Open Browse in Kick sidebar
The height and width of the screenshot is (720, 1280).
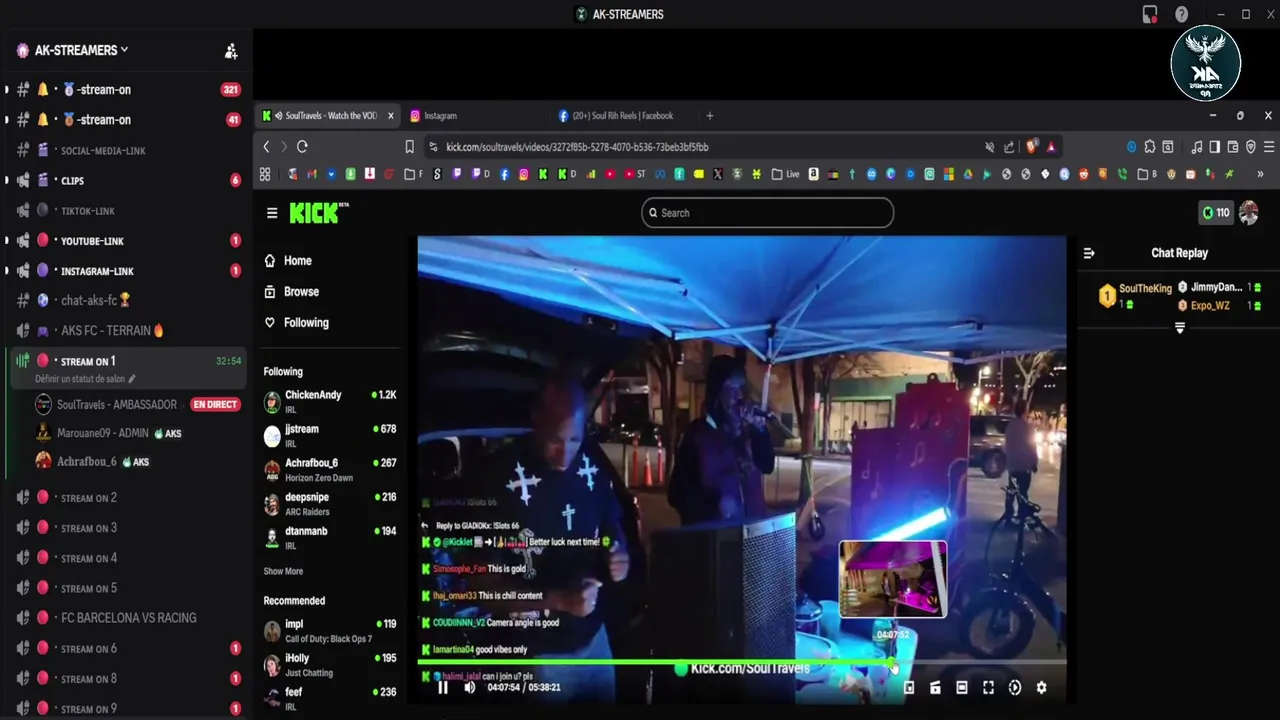click(291, 292)
